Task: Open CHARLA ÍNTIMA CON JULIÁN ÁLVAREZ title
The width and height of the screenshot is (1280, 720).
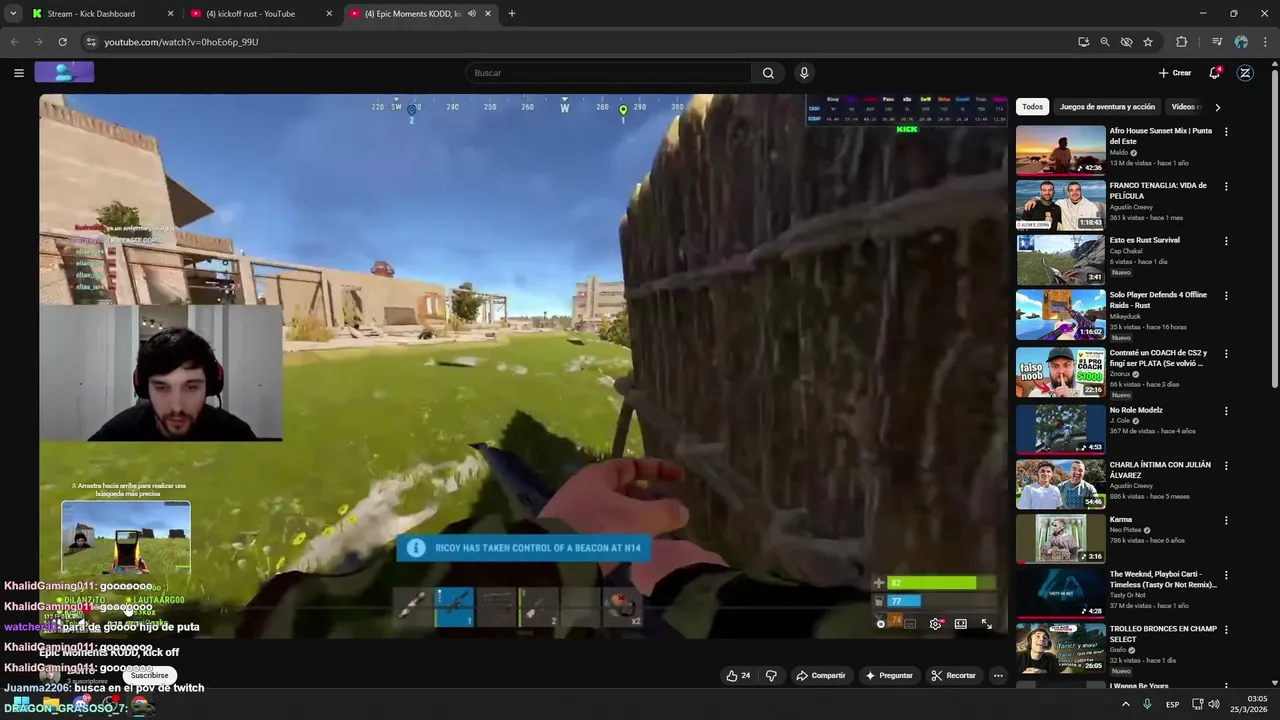Action: [x=1160, y=470]
